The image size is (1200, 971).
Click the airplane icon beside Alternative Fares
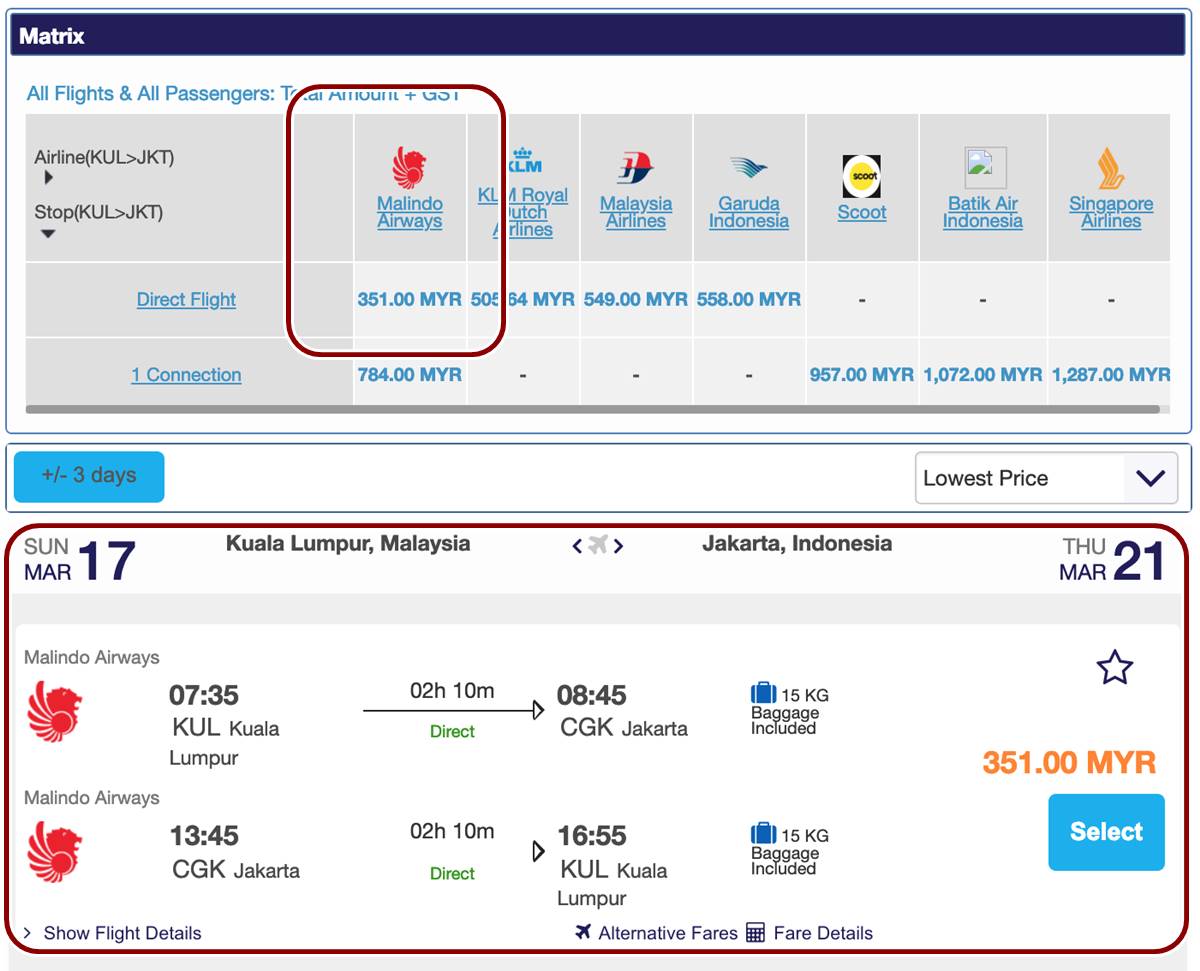[584, 932]
